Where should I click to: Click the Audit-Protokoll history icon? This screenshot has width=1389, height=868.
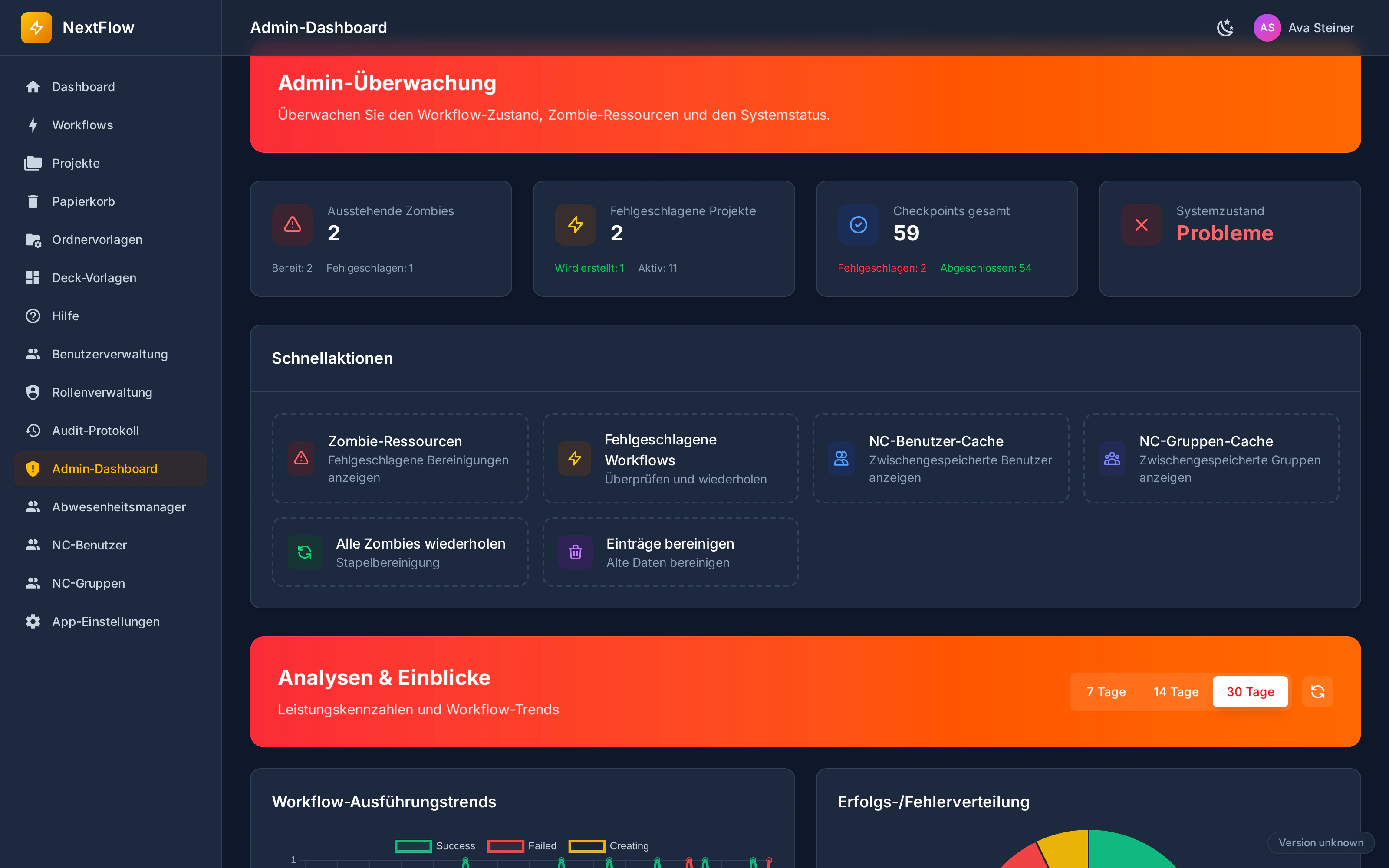click(33, 431)
